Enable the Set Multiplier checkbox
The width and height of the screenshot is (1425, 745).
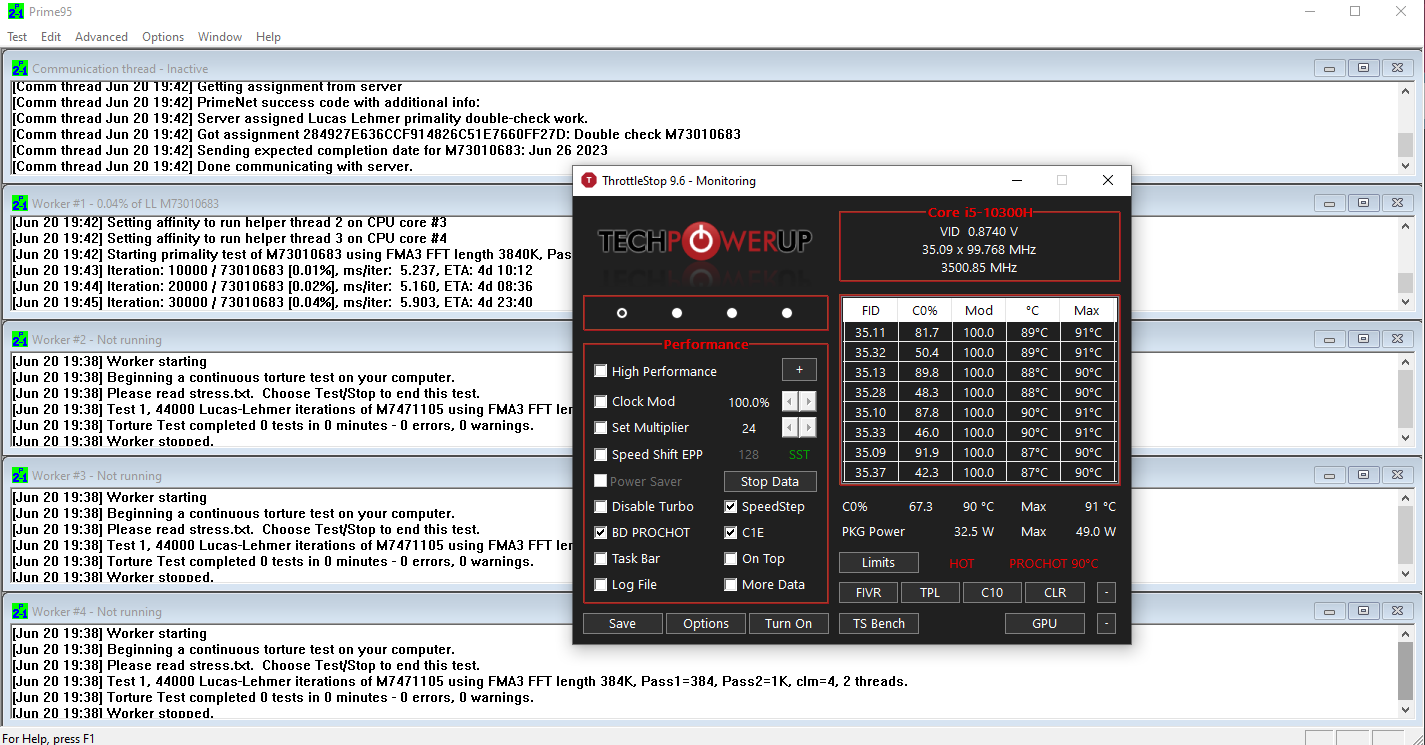[601, 428]
